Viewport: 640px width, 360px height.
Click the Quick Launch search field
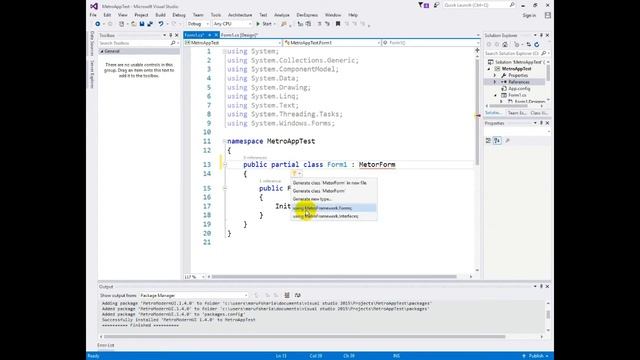coord(480,5)
